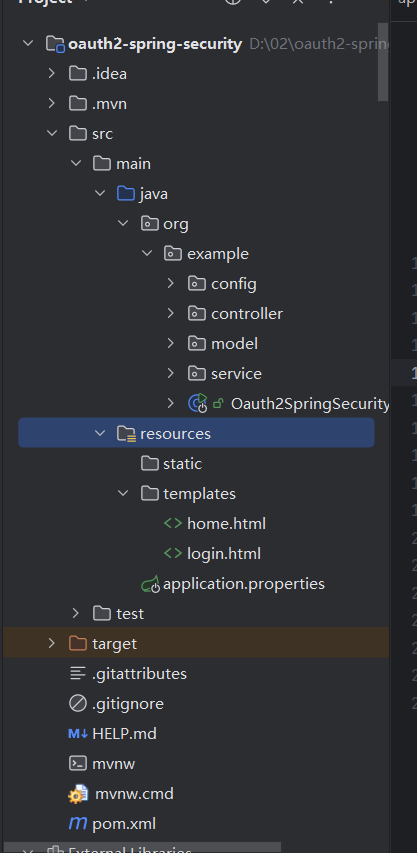Expand the service package chevron
The width and height of the screenshot is (417, 853).
(x=171, y=373)
